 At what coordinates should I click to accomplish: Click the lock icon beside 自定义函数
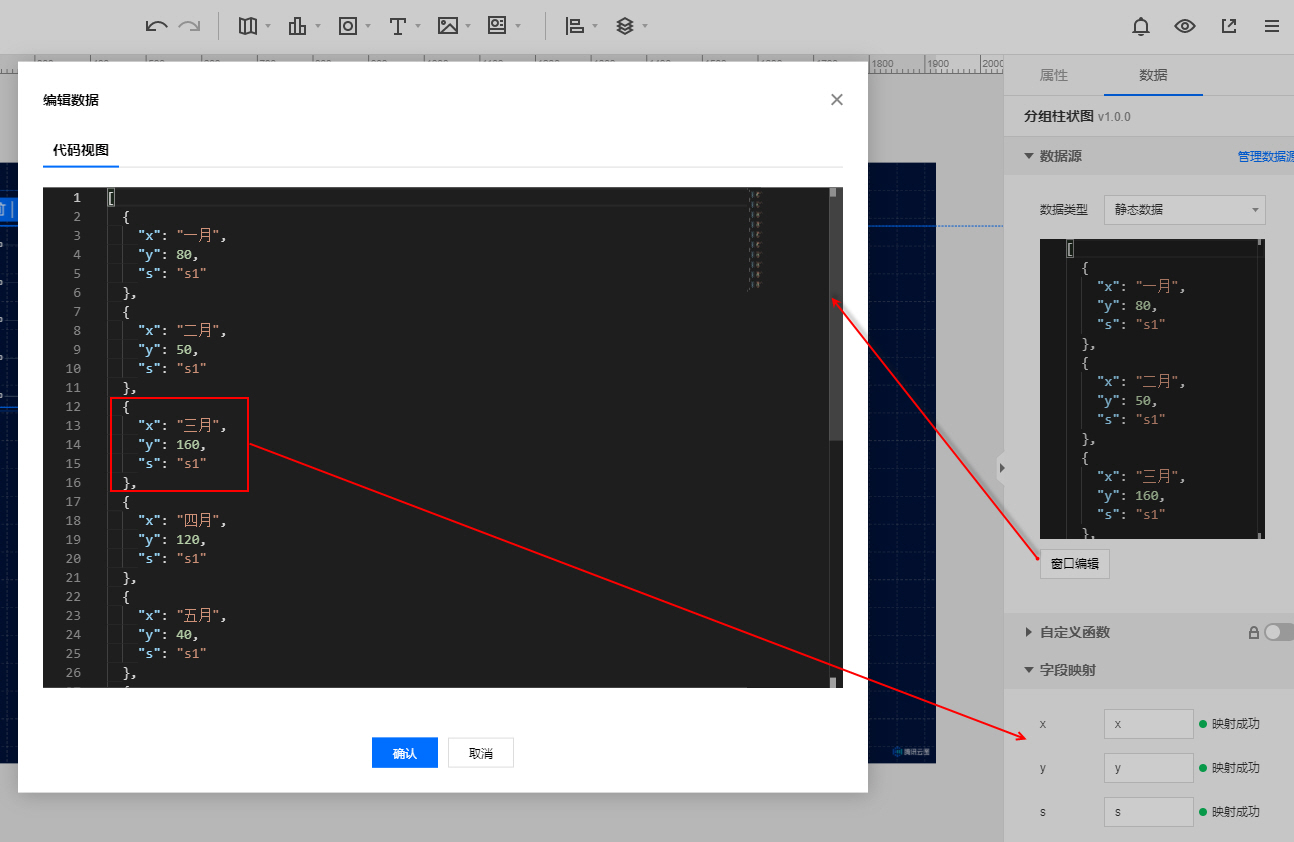tap(1253, 632)
